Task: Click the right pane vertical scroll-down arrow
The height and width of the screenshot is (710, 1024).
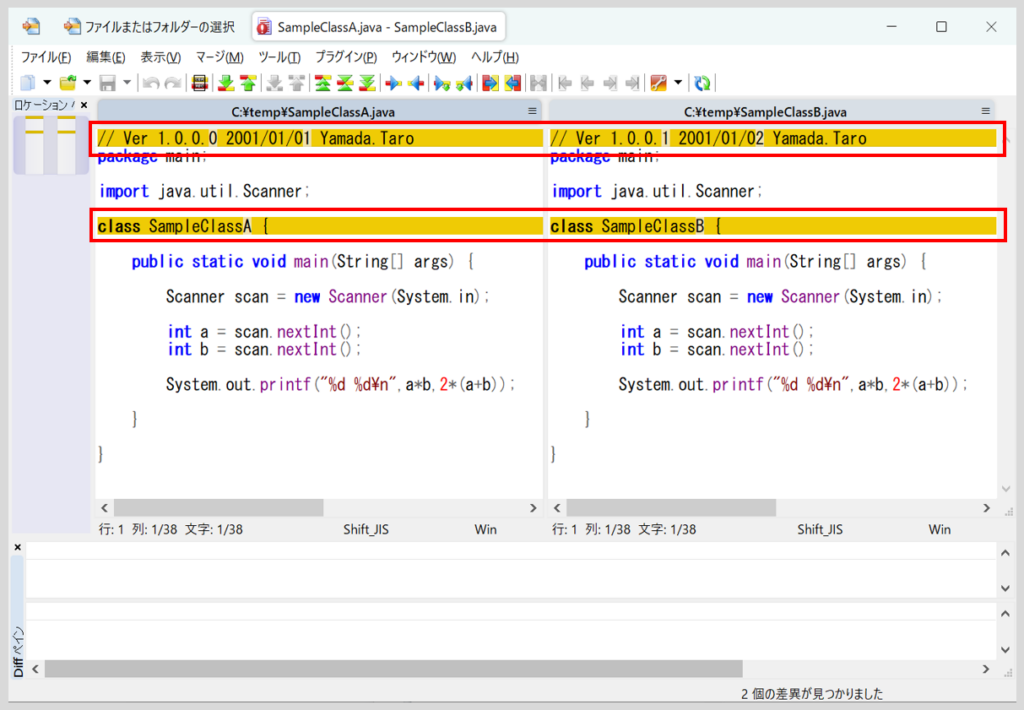Action: pos(1006,489)
